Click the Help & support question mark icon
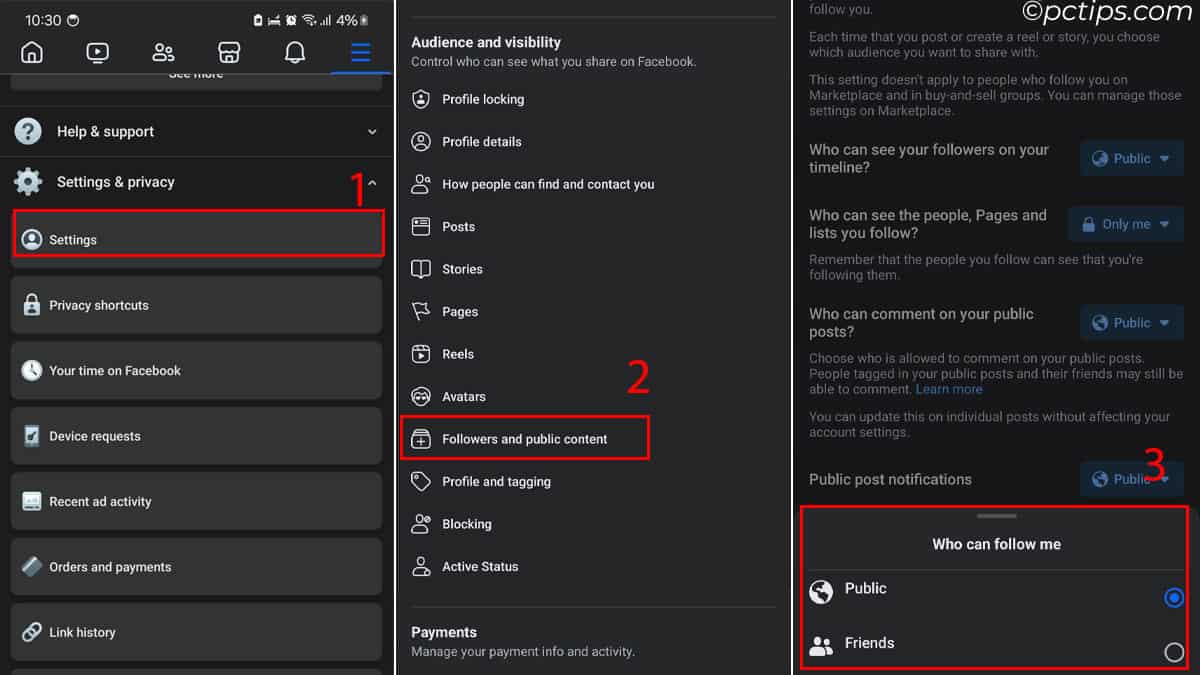Image resolution: width=1200 pixels, height=675 pixels. tap(28, 131)
